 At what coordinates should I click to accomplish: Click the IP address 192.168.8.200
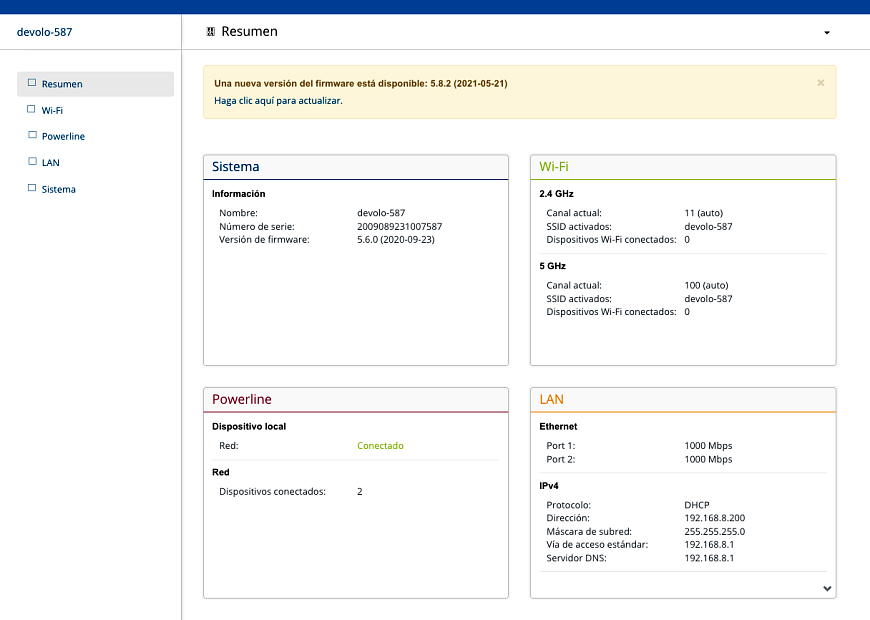tap(715, 518)
